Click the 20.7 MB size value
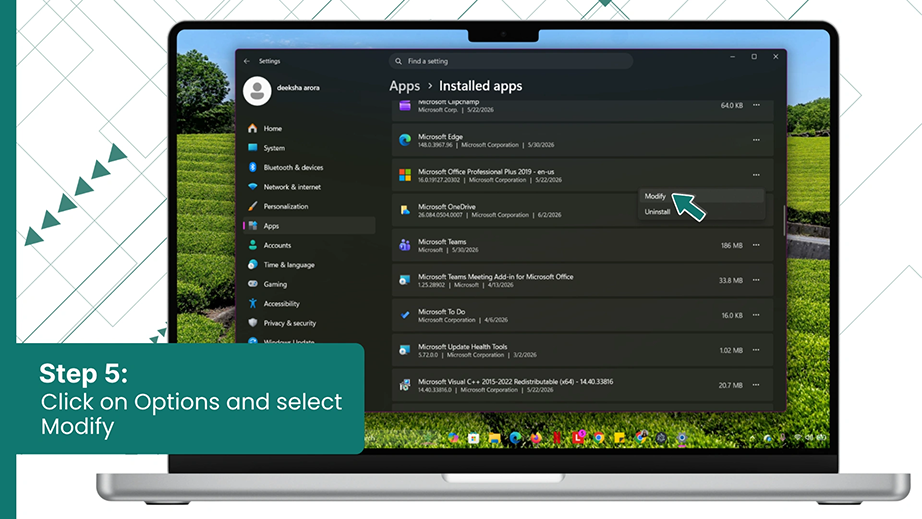Image resolution: width=922 pixels, height=519 pixels. click(730, 386)
